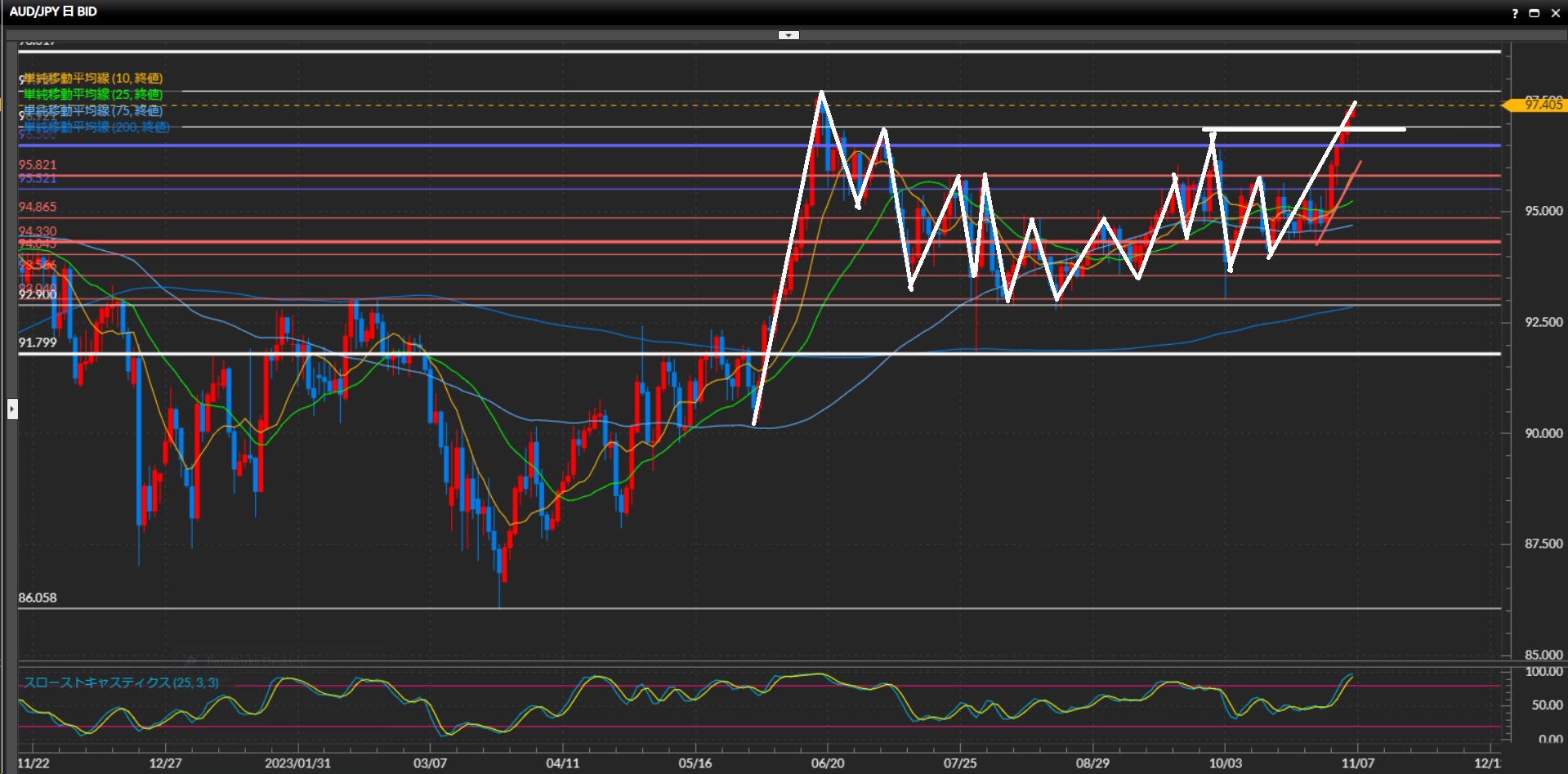Viewport: 1568px width, 774px height.
Task: Maximize the AUD/JPY chart window
Action: point(1534,13)
